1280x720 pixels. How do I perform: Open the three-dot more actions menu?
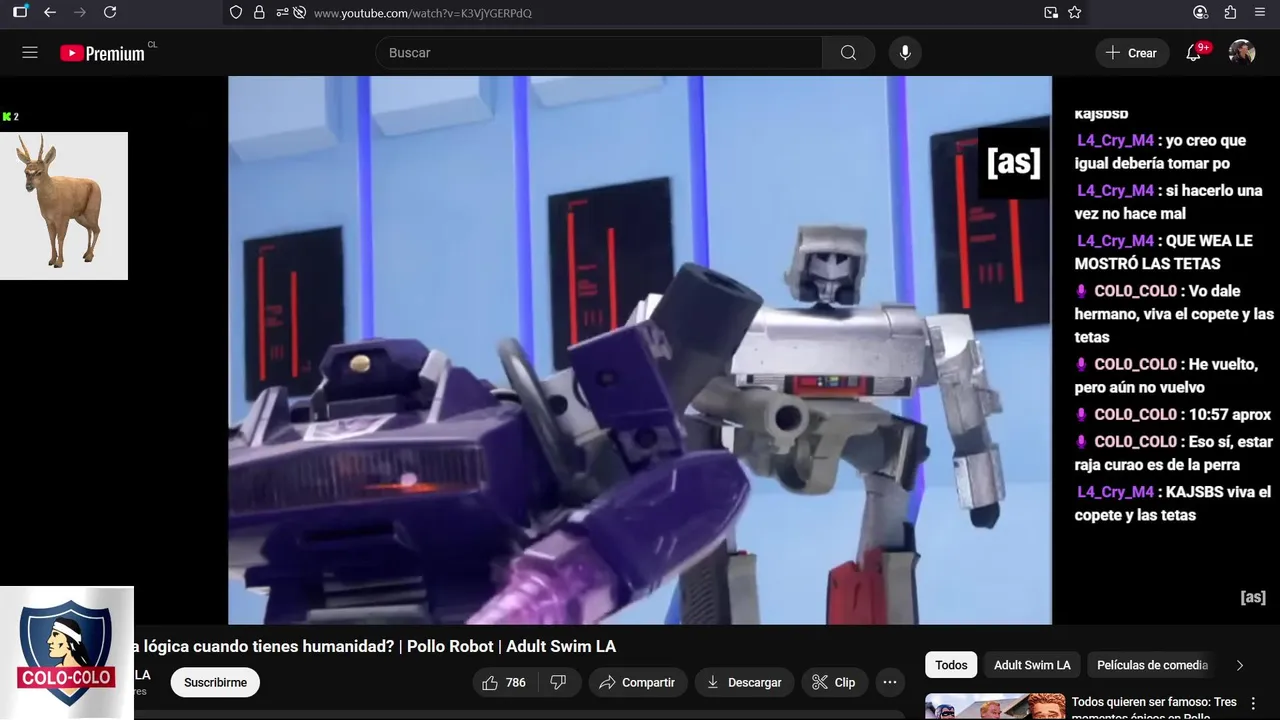pos(890,682)
